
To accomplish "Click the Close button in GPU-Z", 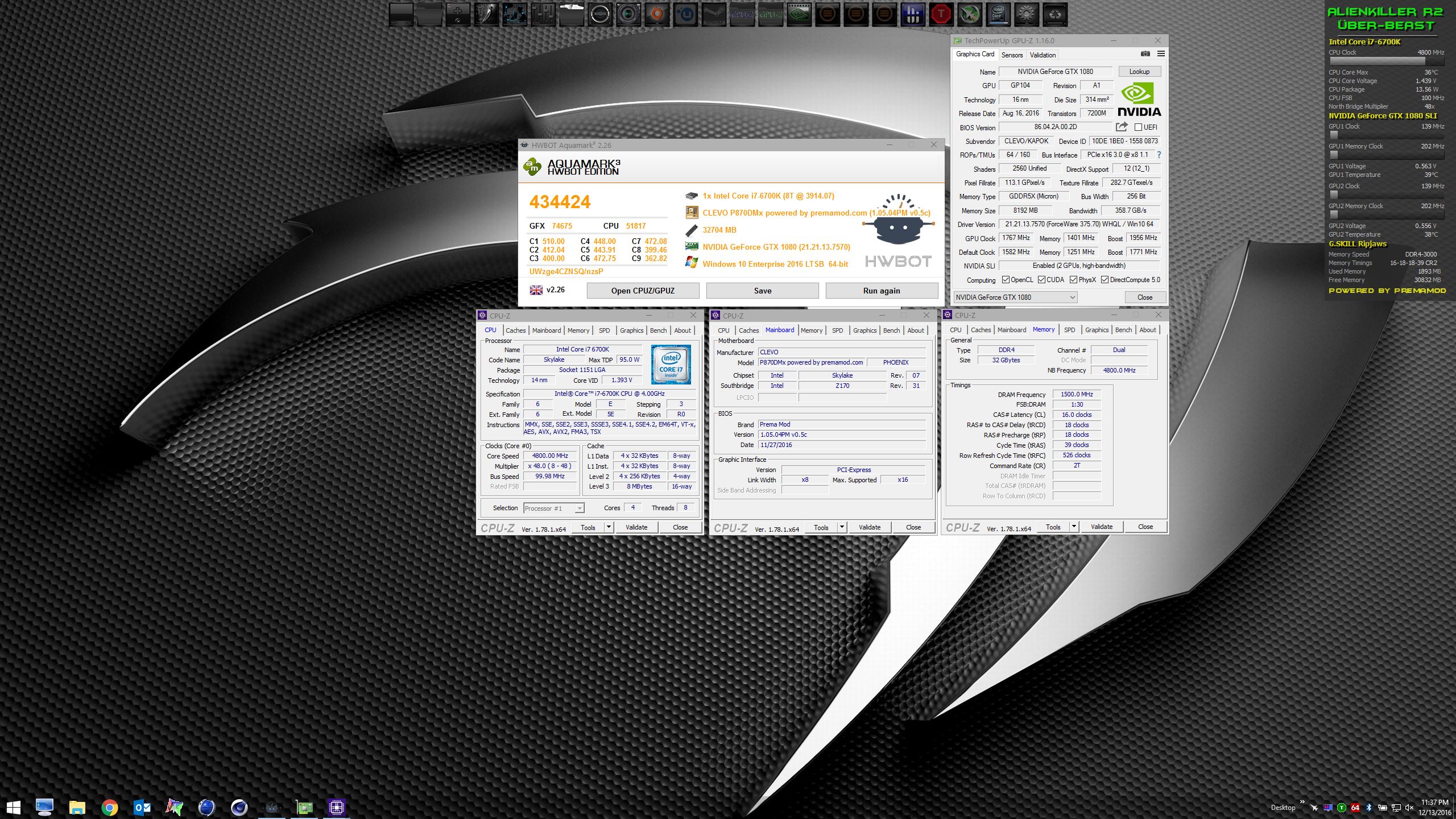I will [1145, 297].
